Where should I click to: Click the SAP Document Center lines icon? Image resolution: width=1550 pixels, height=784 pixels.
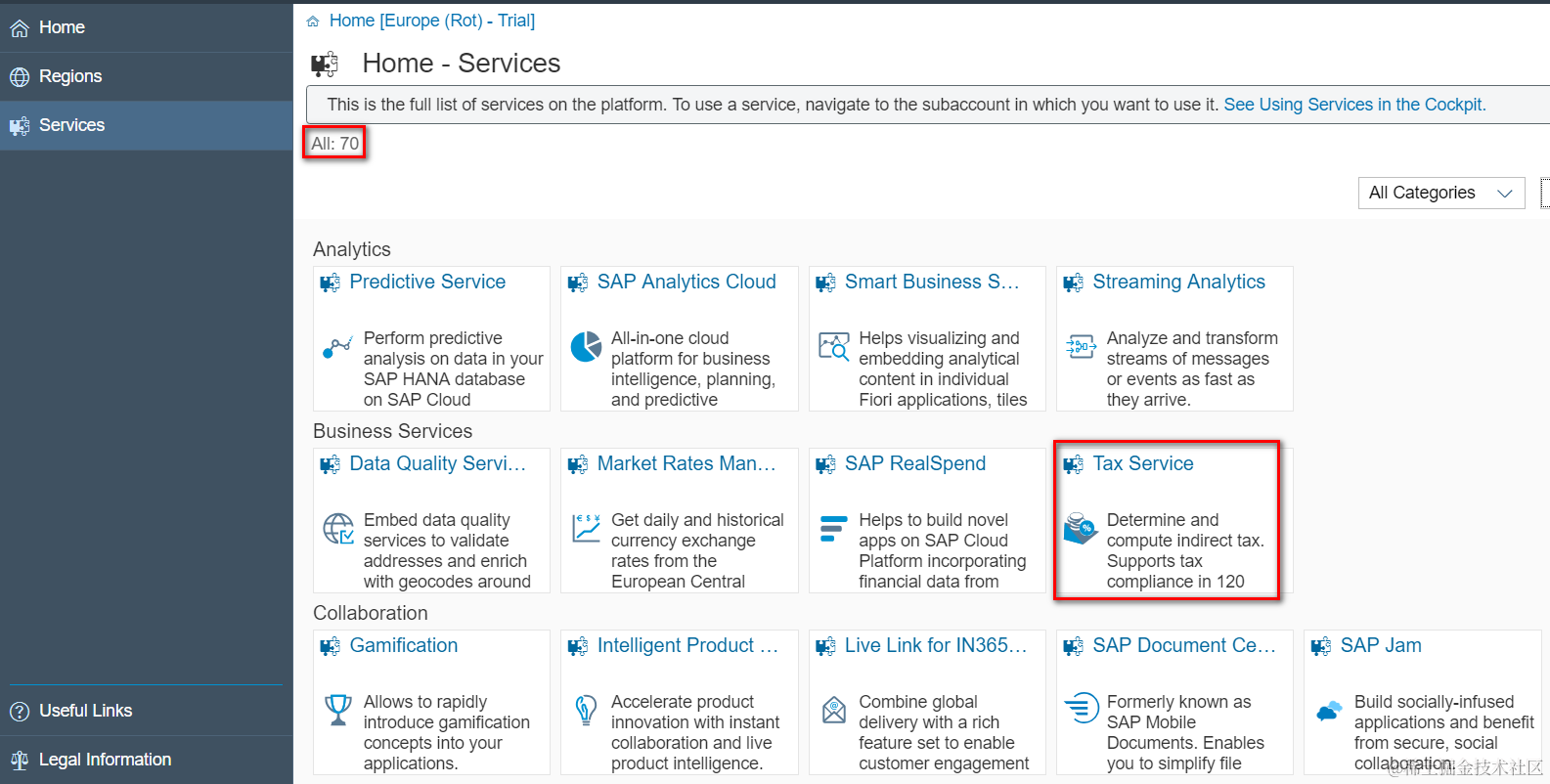point(1081,707)
